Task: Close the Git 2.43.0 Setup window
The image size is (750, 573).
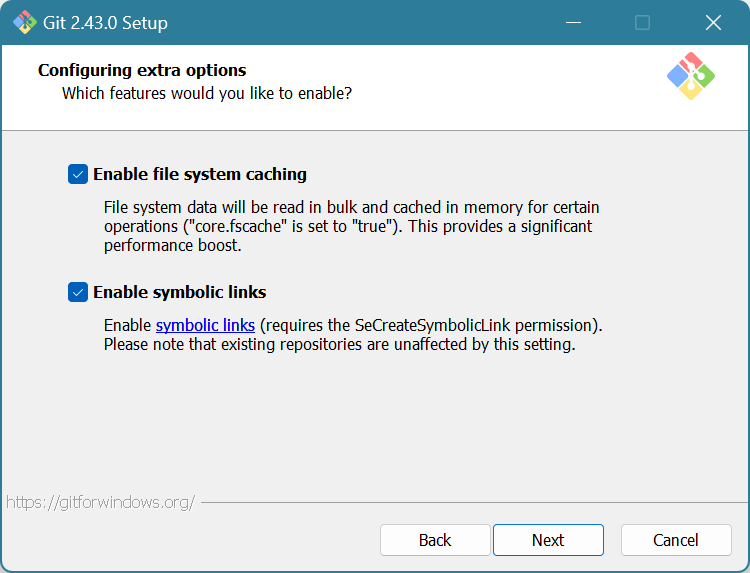Action: click(713, 22)
